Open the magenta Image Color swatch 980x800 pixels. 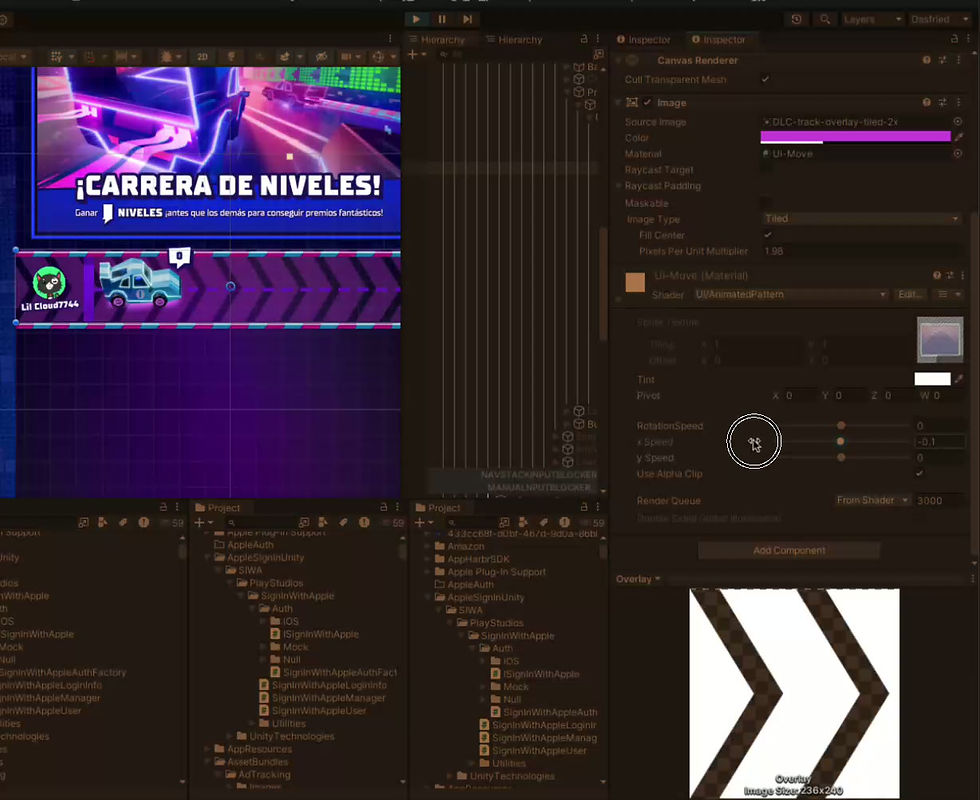855,137
